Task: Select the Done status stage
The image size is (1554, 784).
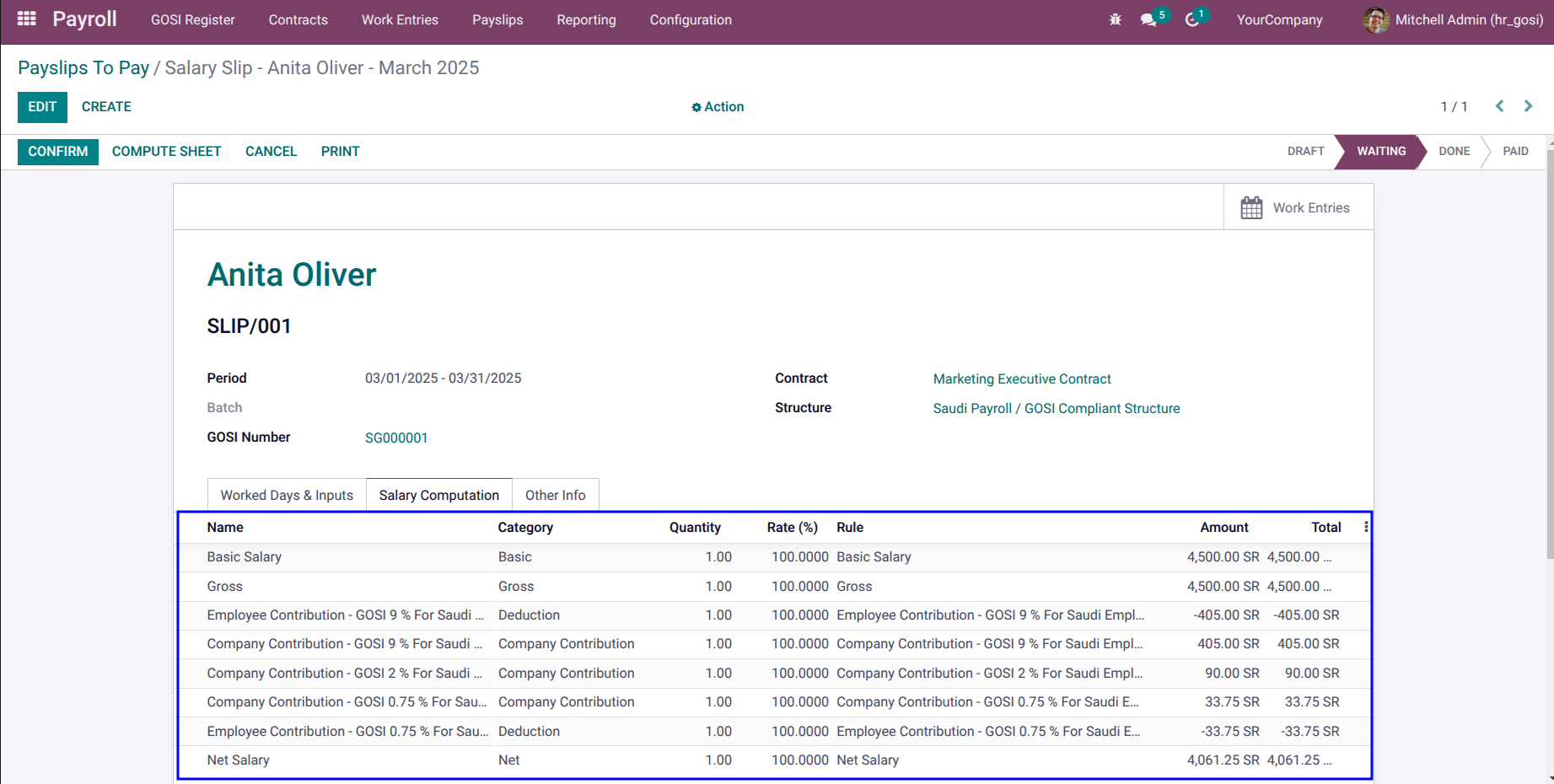Action: coord(1454,152)
